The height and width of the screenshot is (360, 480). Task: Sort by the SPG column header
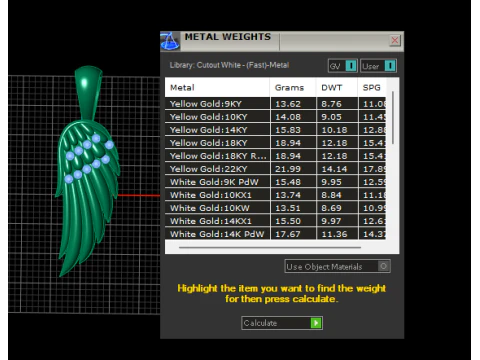372,88
